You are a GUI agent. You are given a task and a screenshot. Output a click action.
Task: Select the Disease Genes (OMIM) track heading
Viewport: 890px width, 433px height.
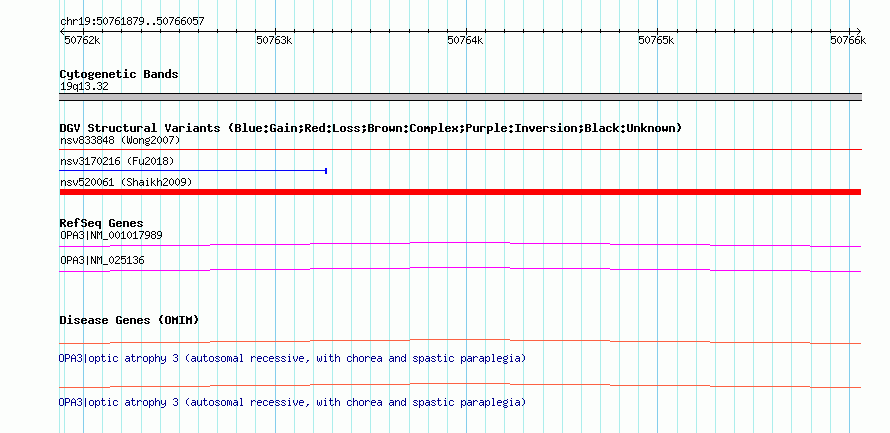click(x=129, y=321)
